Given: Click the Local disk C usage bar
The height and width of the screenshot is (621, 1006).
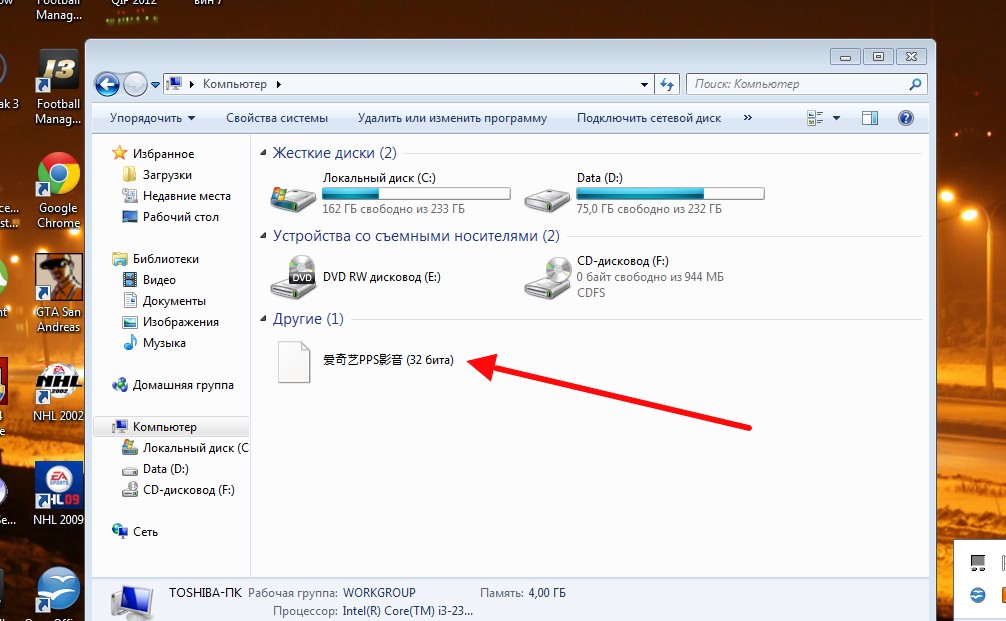Looking at the screenshot, I should point(416,193).
